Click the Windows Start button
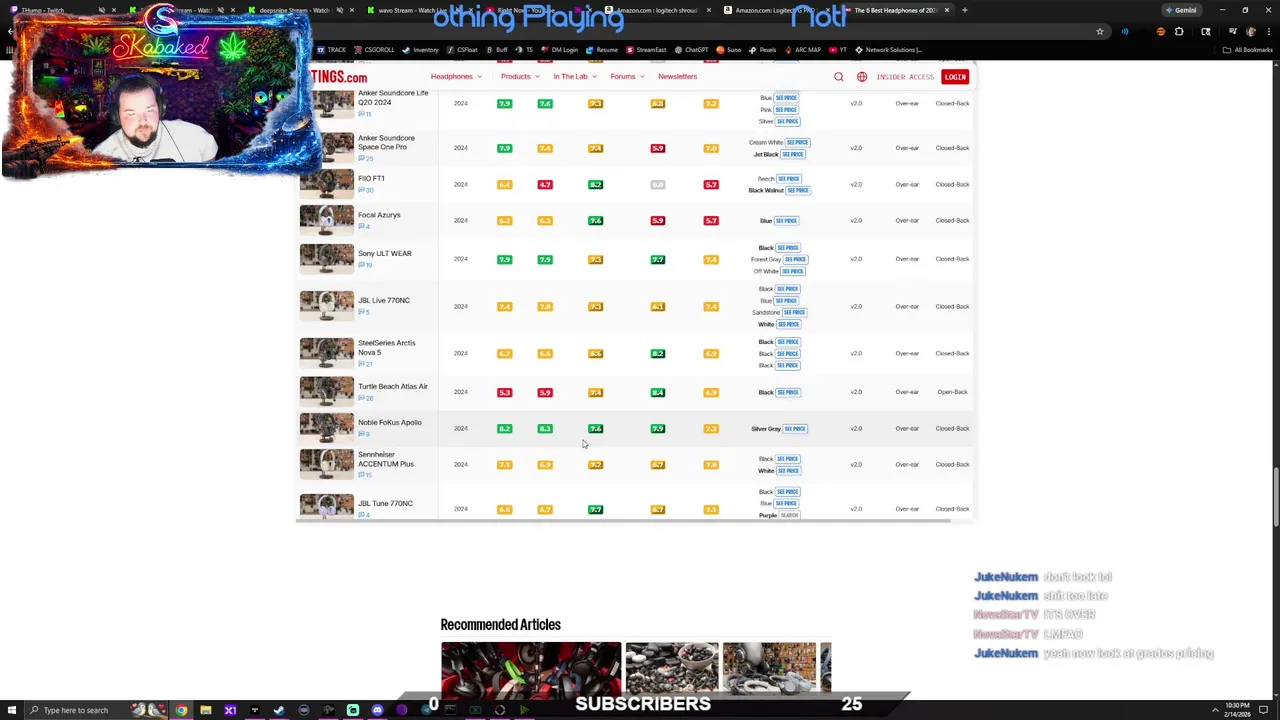 pos(11,710)
